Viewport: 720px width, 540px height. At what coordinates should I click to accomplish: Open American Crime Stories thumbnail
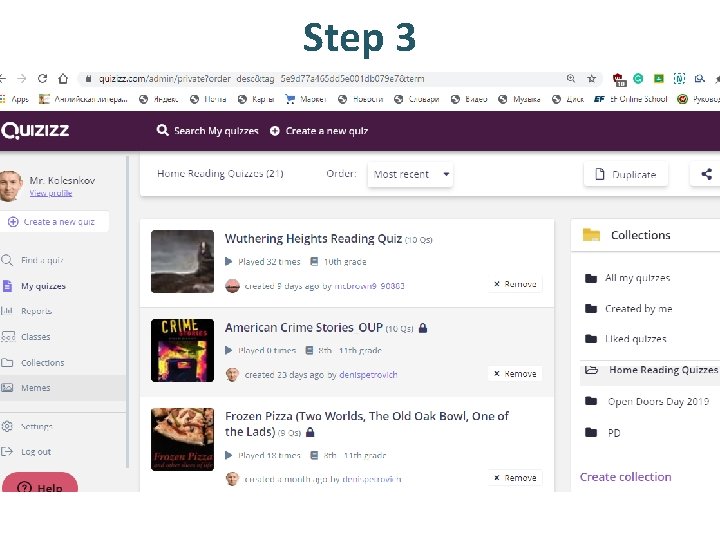pyautogui.click(x=182, y=350)
